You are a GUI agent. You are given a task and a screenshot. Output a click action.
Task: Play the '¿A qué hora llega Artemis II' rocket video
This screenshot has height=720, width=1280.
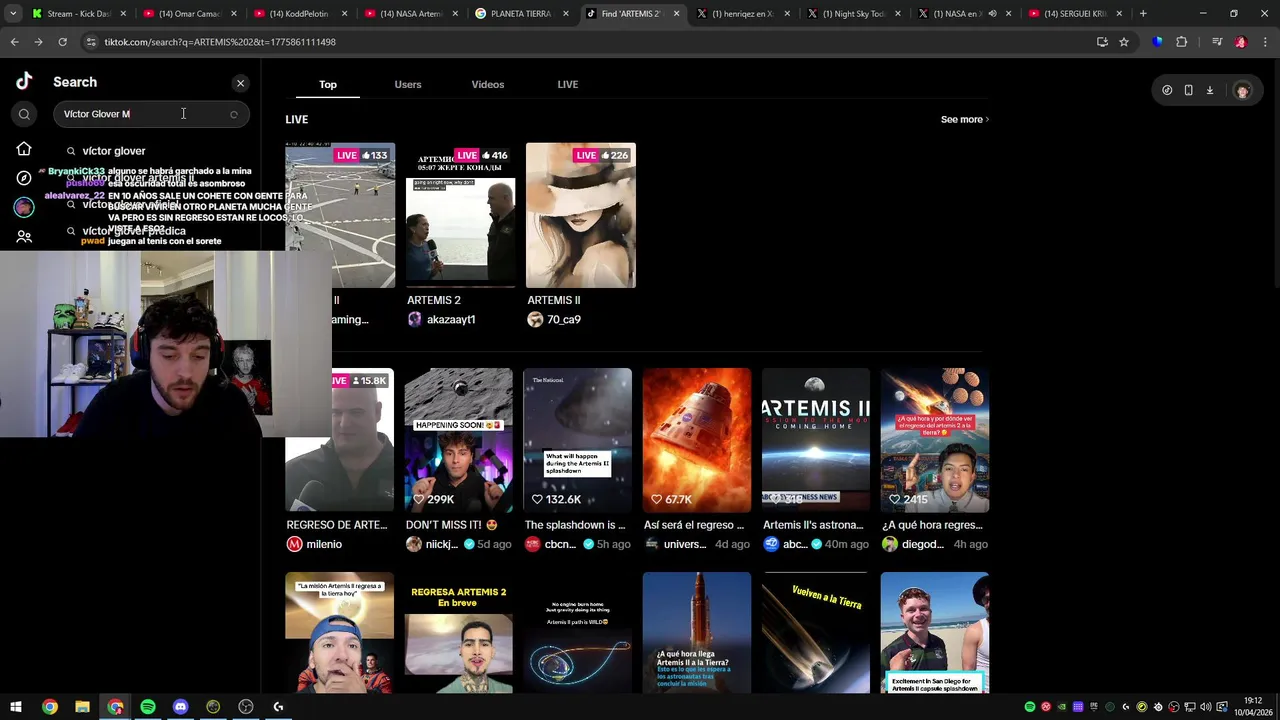tap(697, 633)
